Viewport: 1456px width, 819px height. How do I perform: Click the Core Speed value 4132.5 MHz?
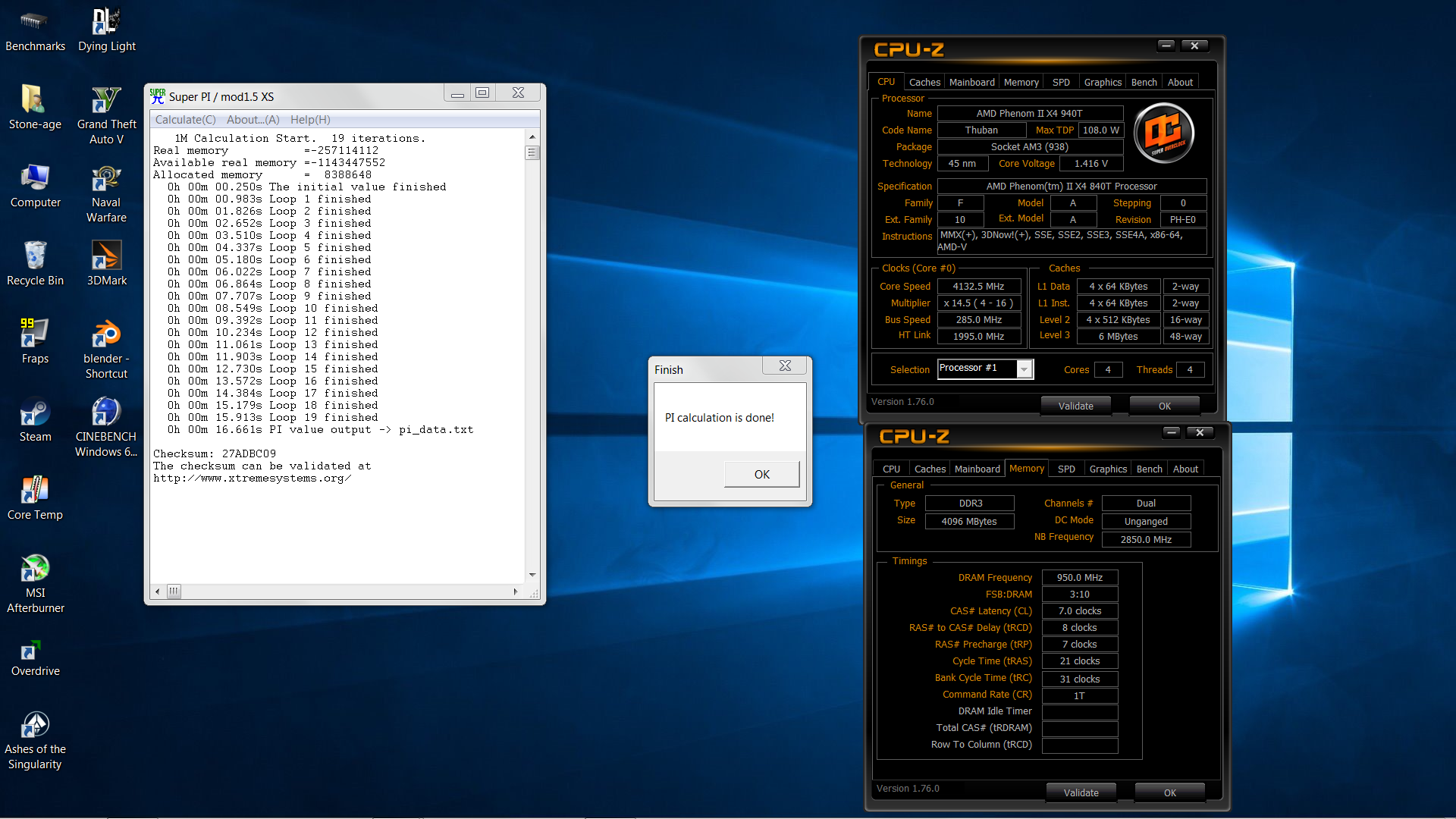(977, 286)
